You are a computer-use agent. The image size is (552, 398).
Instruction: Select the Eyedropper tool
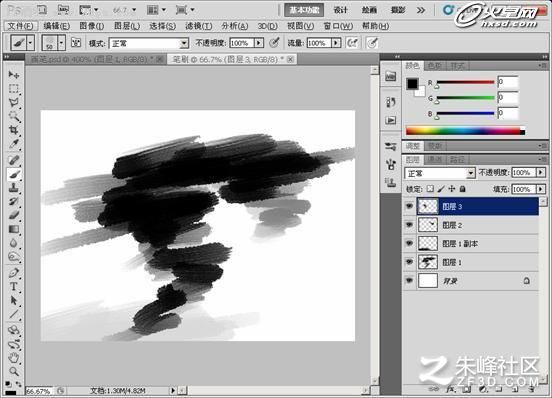pos(14,144)
